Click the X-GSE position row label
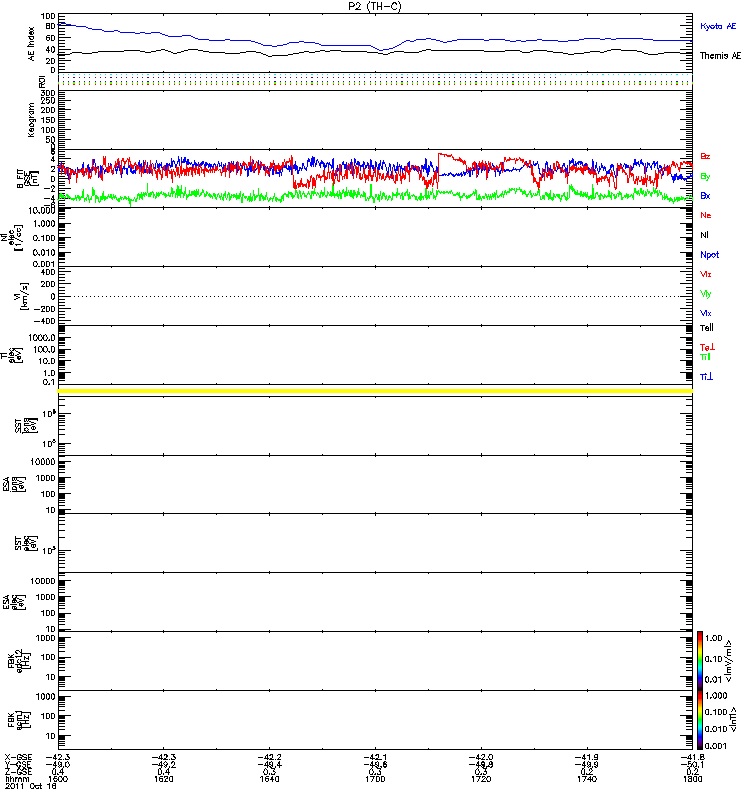750x800 pixels. (x=18, y=758)
